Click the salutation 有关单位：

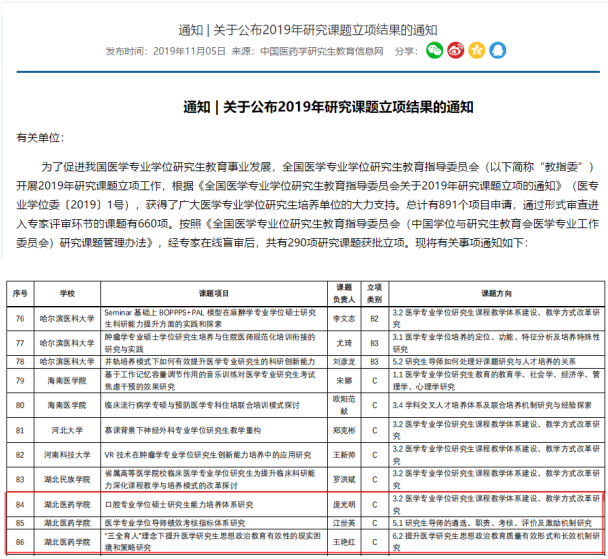40,138
